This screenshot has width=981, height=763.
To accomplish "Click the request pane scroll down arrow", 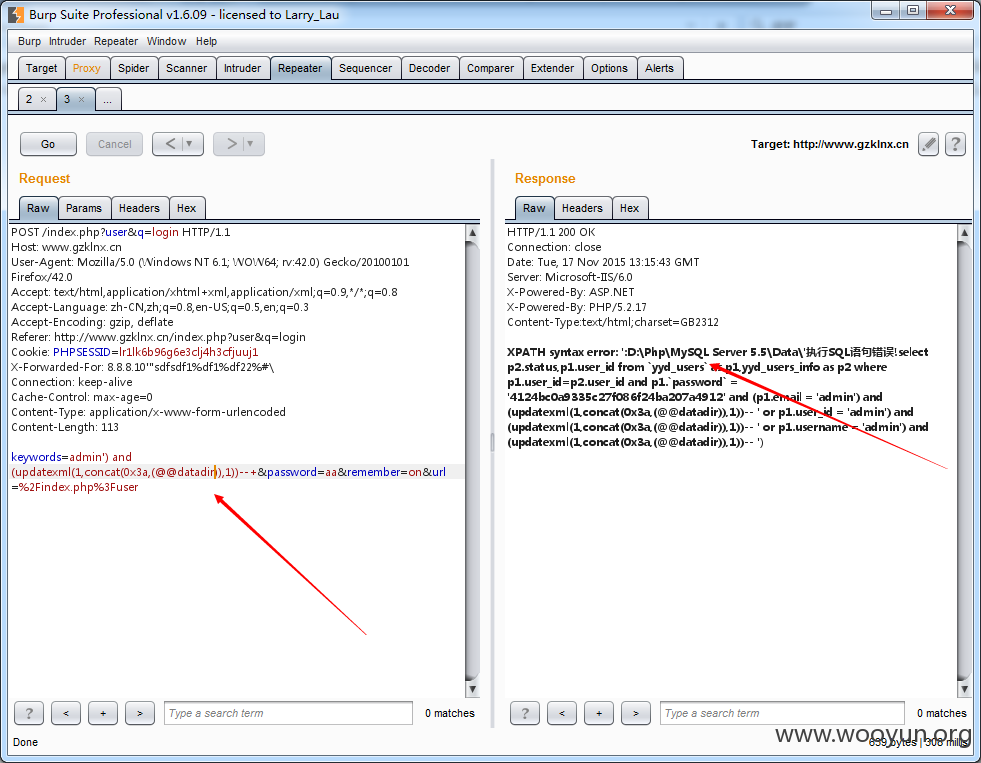I will click(x=473, y=689).
